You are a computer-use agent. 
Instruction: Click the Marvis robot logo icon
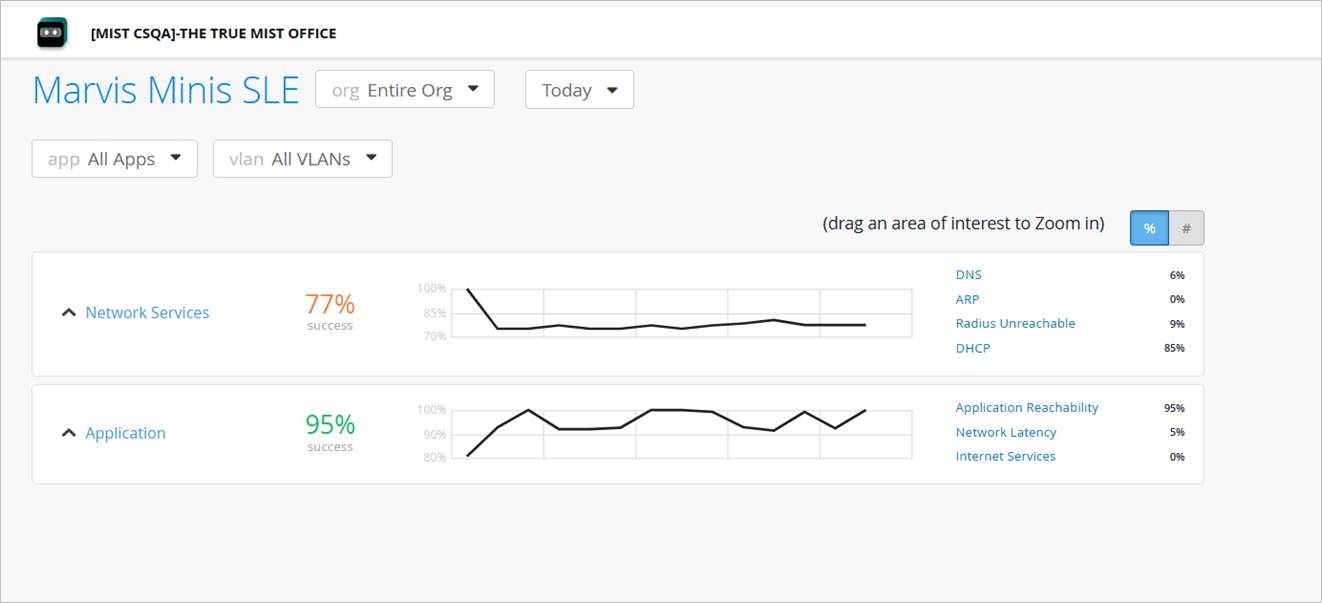51,33
